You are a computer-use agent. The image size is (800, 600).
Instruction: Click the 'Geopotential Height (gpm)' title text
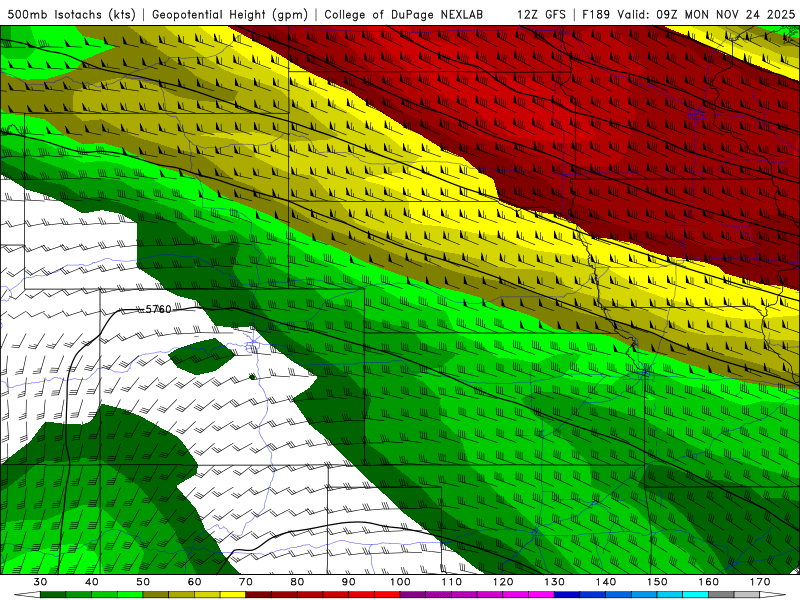click(230, 15)
